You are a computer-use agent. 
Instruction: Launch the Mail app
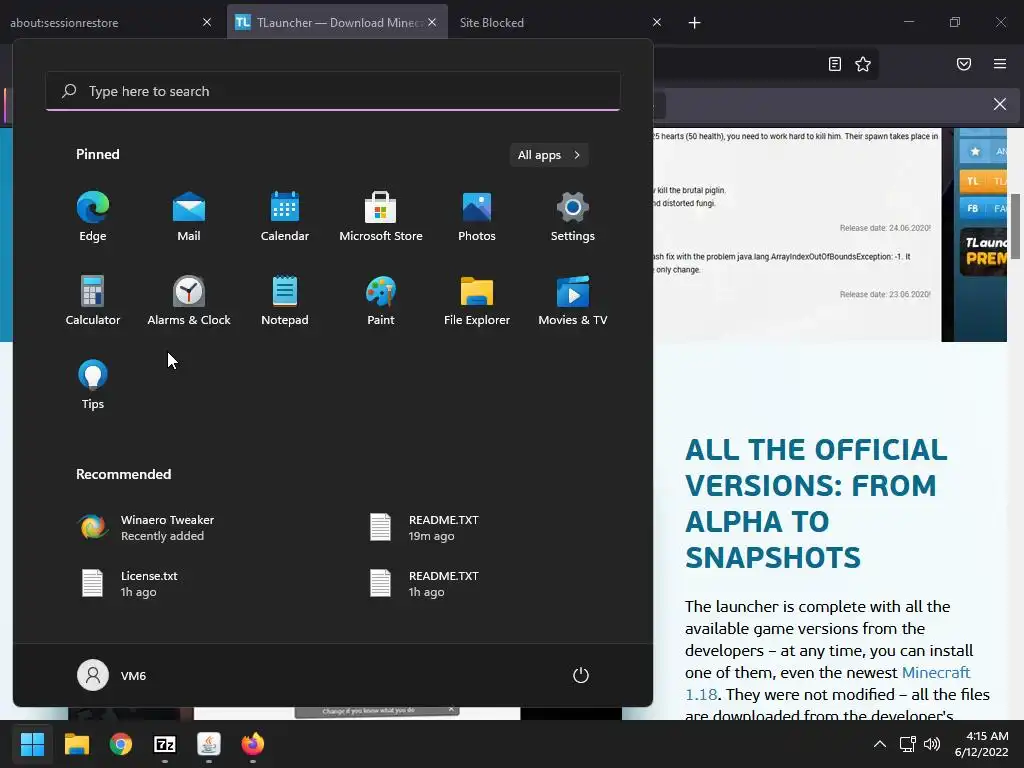tap(189, 217)
